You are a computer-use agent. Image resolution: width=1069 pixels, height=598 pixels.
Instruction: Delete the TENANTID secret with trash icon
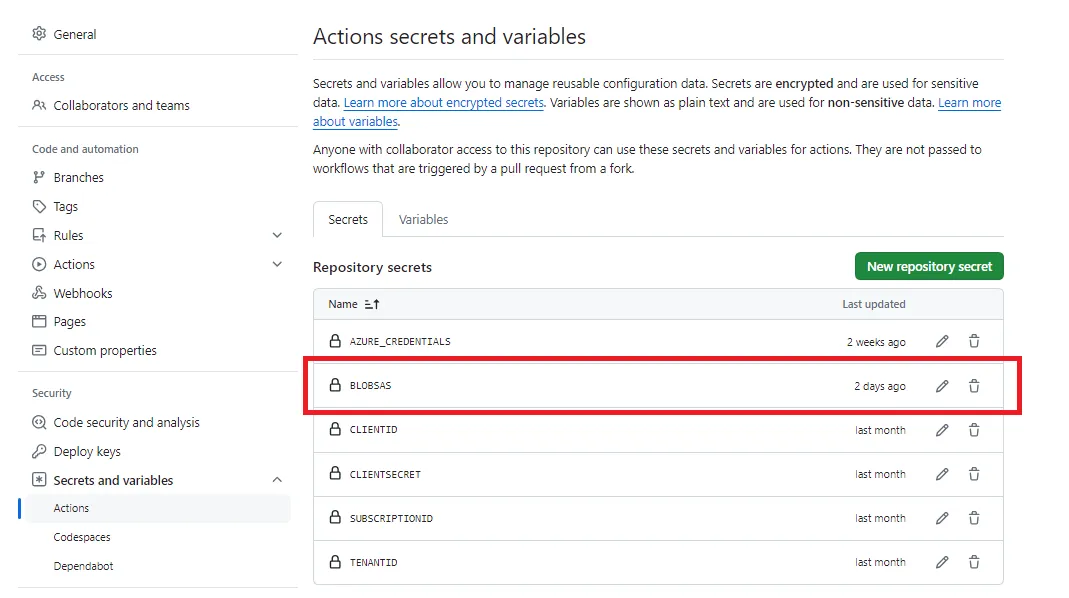(974, 562)
